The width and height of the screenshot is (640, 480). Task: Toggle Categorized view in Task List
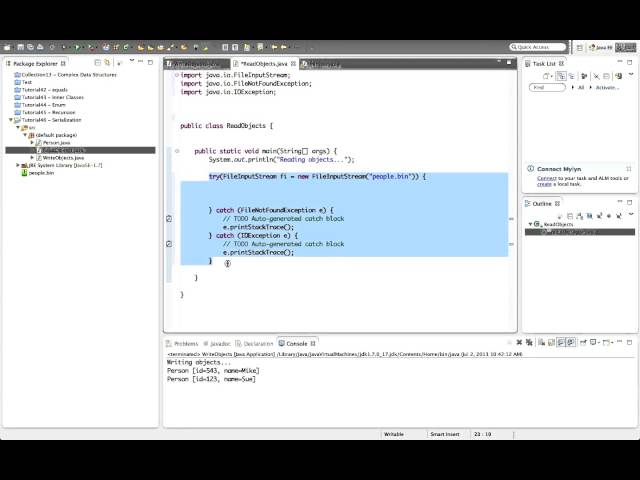point(561,76)
